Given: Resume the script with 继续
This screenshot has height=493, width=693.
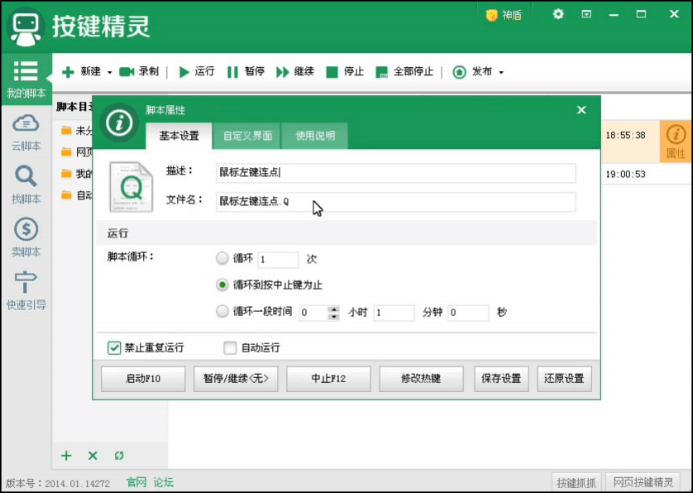Looking at the screenshot, I should point(295,72).
